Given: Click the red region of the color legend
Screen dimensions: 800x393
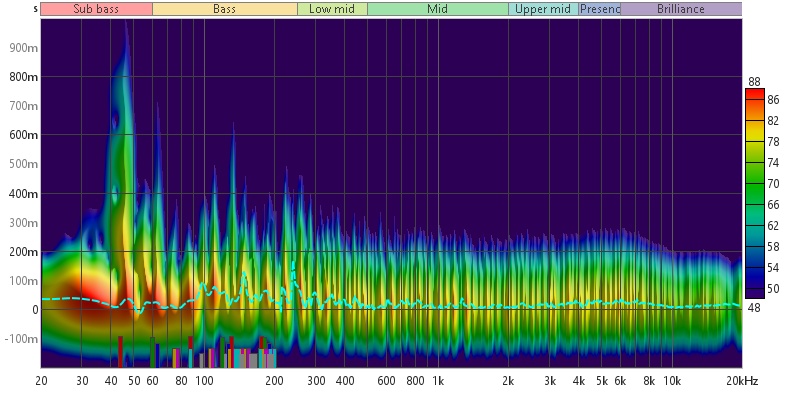Looking at the screenshot, I should (755, 97).
